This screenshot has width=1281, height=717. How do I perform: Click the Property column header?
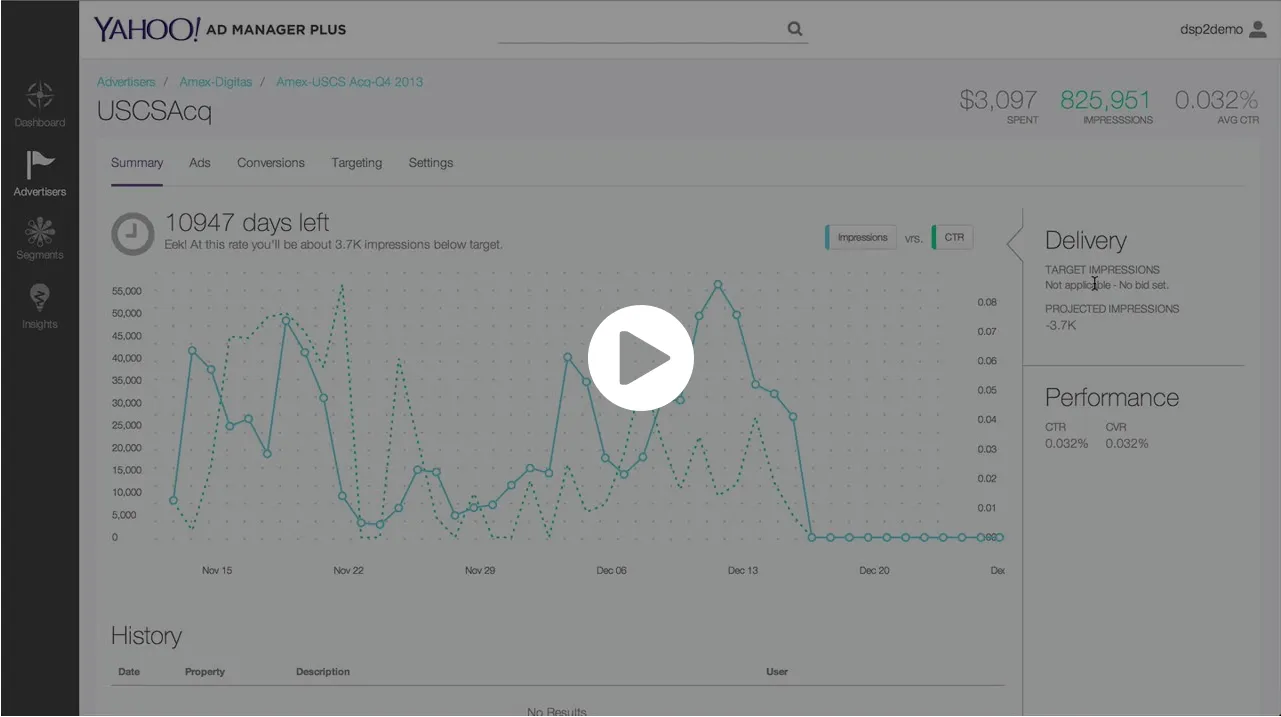205,672
